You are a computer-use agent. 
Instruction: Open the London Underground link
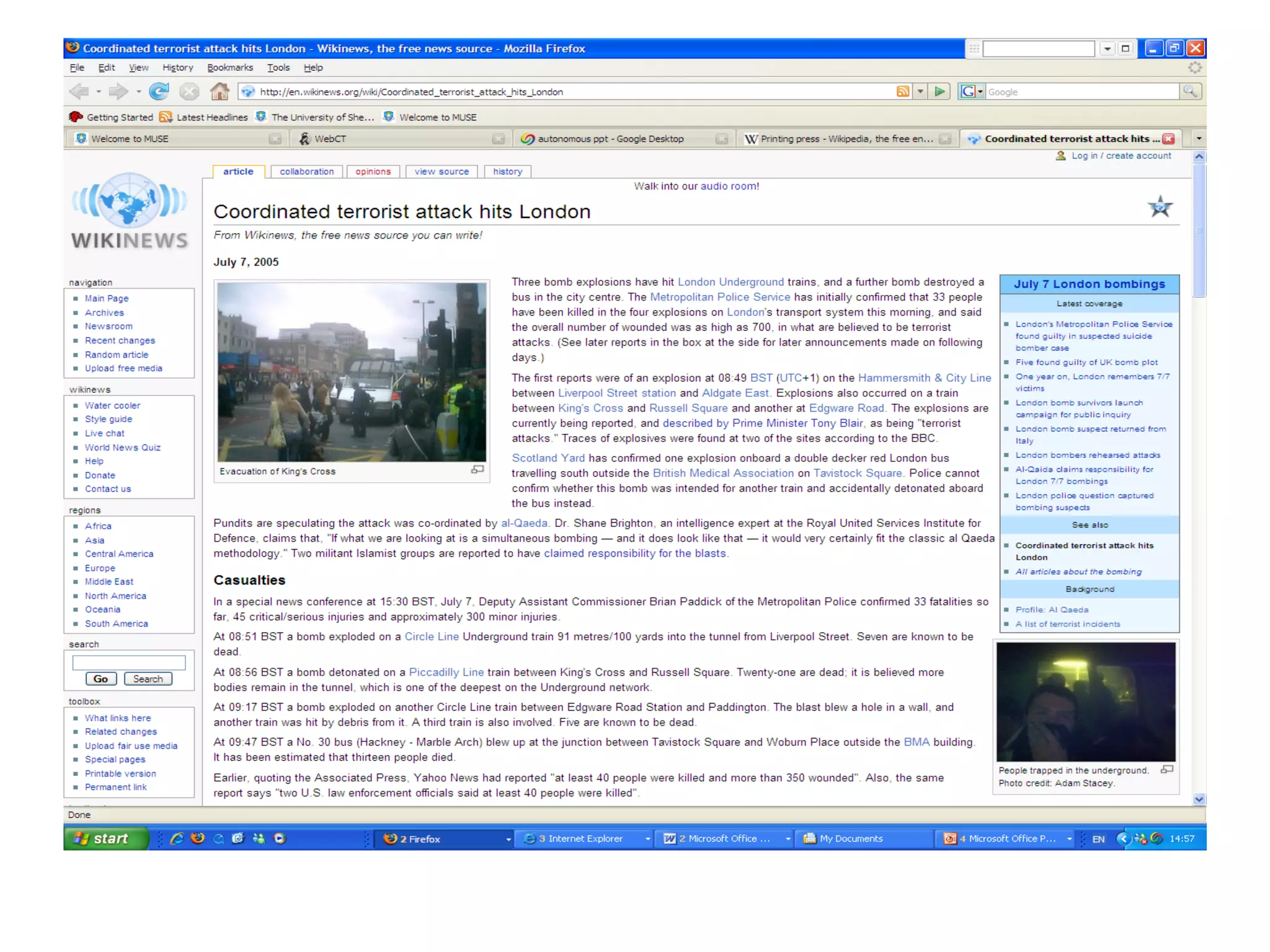pyautogui.click(x=730, y=282)
